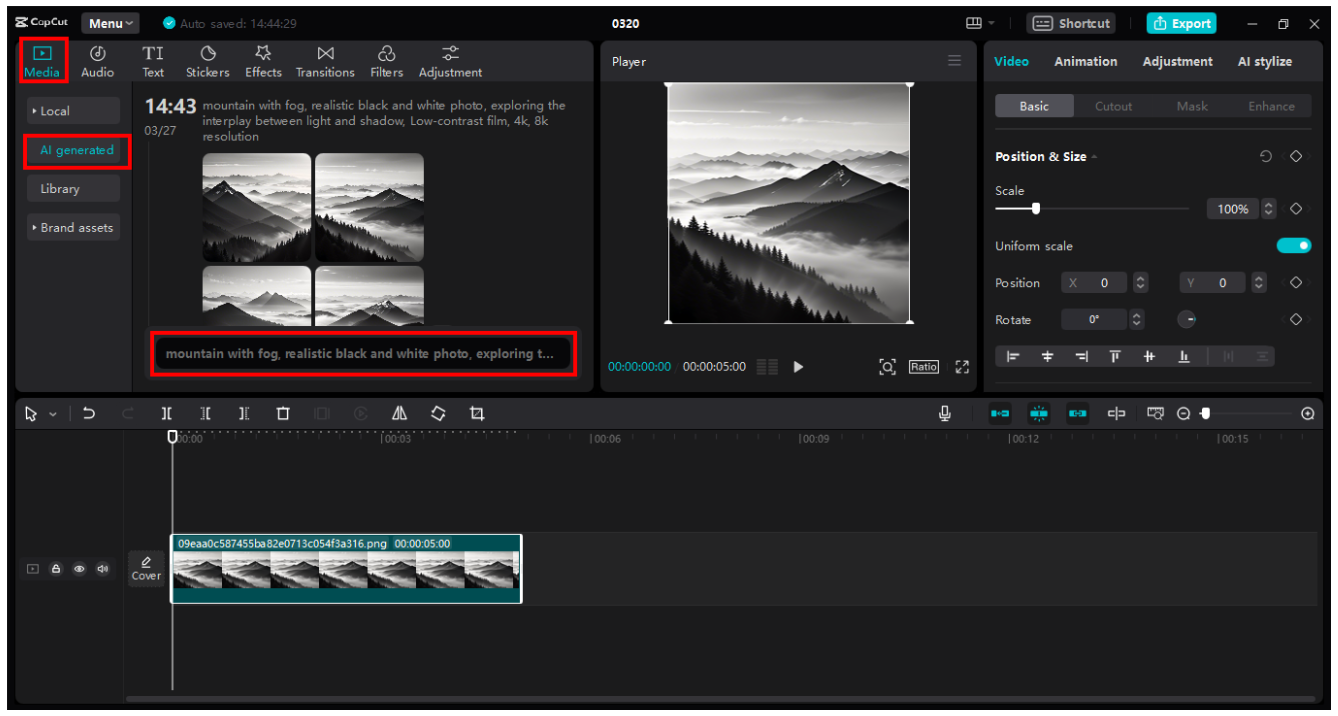The image size is (1338, 716).
Task: Zoom in the timeline
Action: [x=1308, y=413]
